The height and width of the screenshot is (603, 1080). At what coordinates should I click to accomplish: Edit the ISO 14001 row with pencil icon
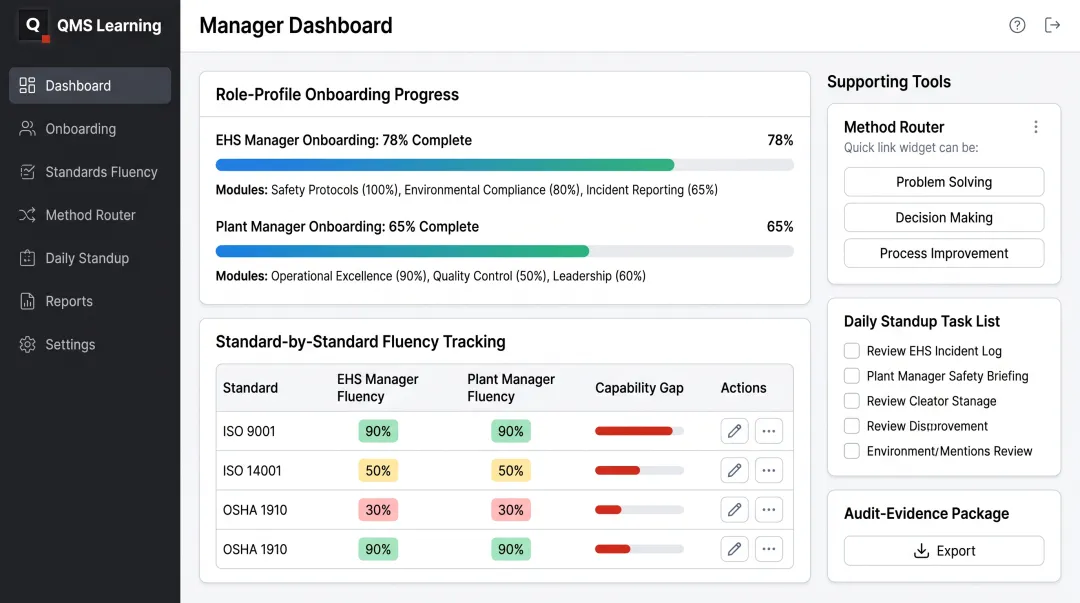click(734, 471)
